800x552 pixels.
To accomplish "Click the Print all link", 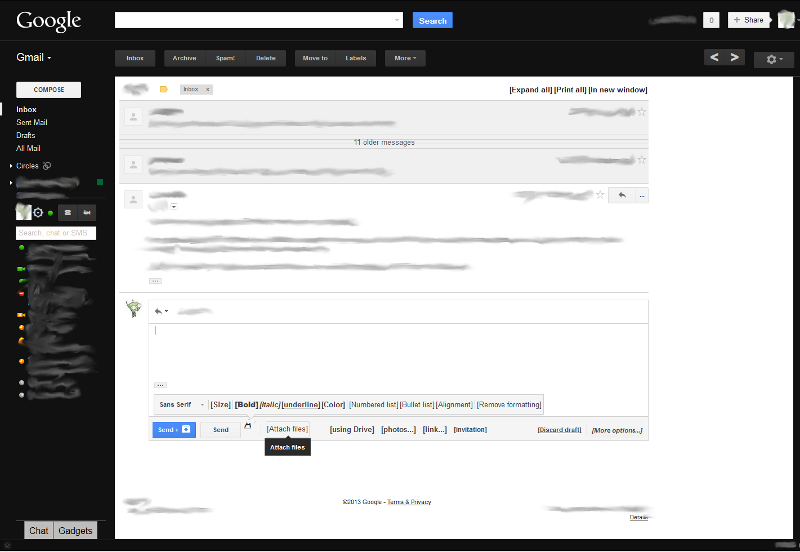I will click(x=570, y=90).
